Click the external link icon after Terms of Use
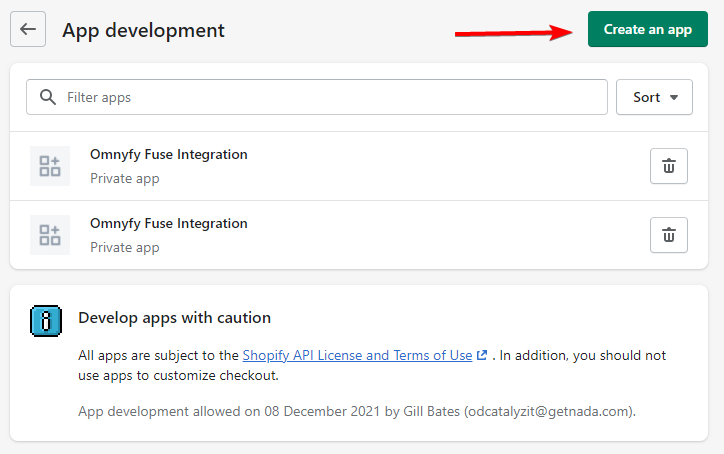The image size is (724, 454). coord(482,355)
